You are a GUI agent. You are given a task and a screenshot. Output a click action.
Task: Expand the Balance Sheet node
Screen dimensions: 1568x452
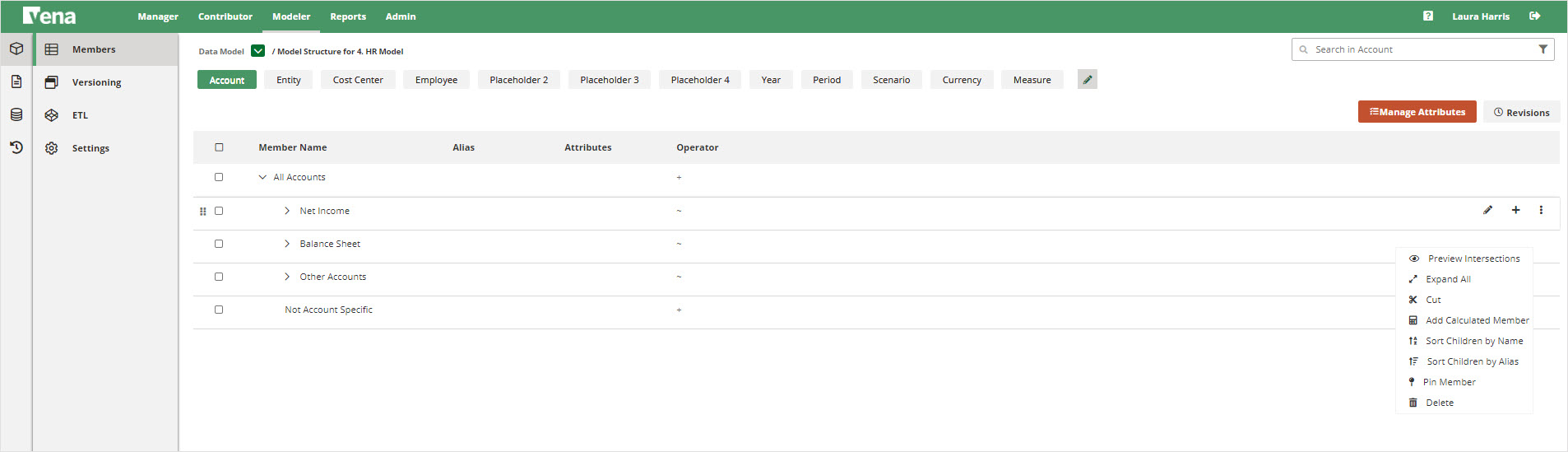coord(287,244)
